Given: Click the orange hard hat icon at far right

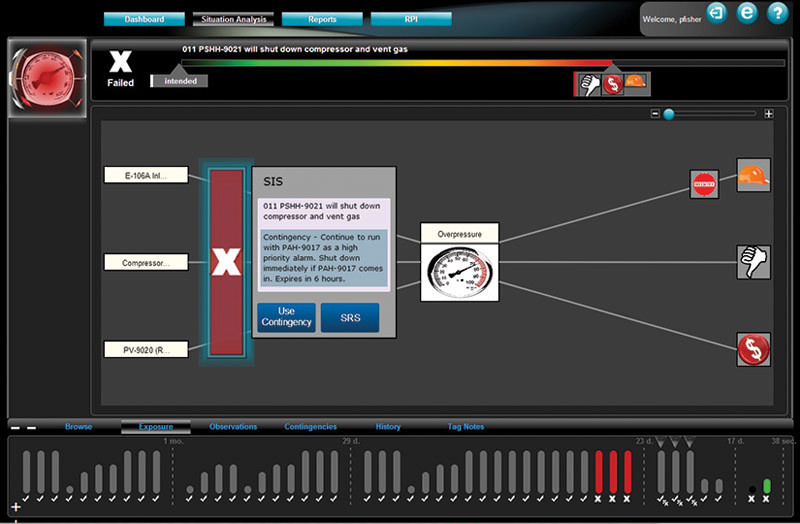Looking at the screenshot, I should (x=753, y=175).
